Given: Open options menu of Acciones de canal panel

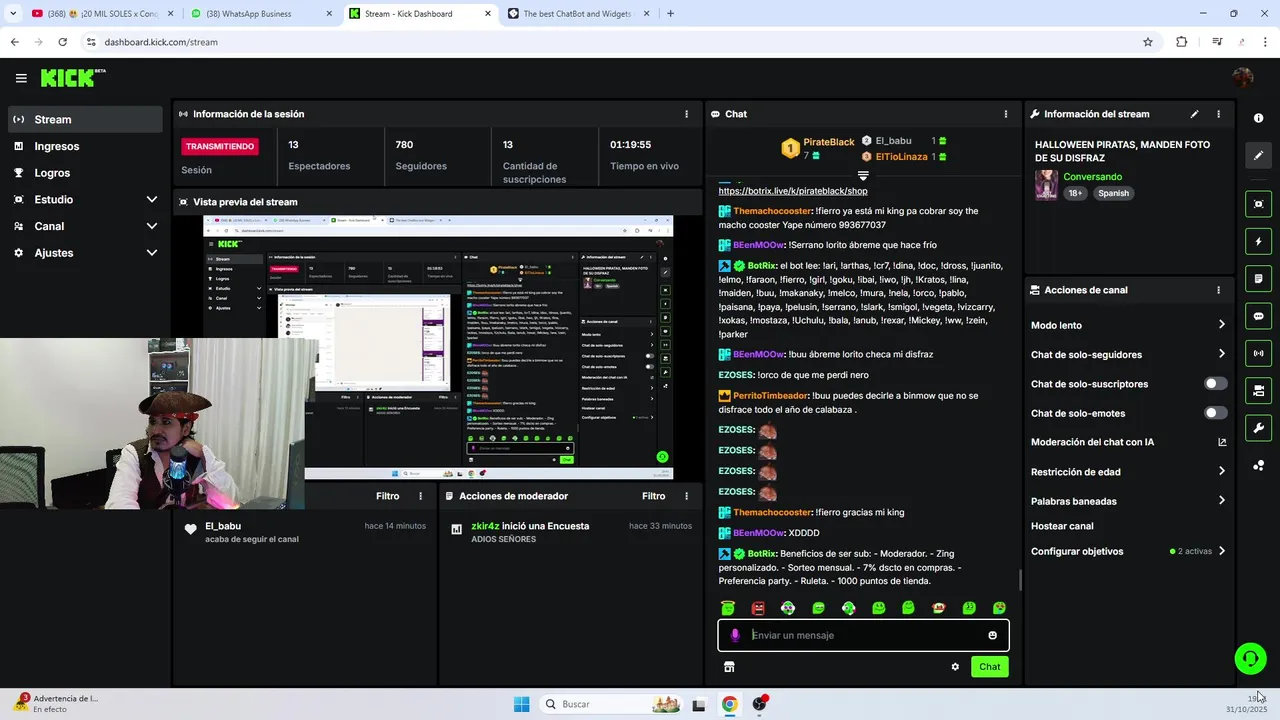Looking at the screenshot, I should tap(1218, 290).
